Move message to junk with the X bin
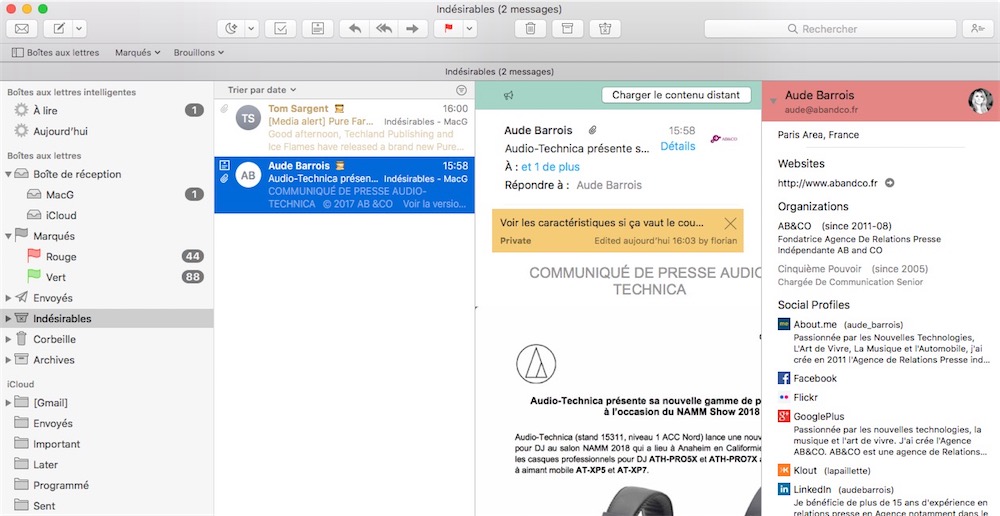The image size is (1000, 516). (x=605, y=29)
